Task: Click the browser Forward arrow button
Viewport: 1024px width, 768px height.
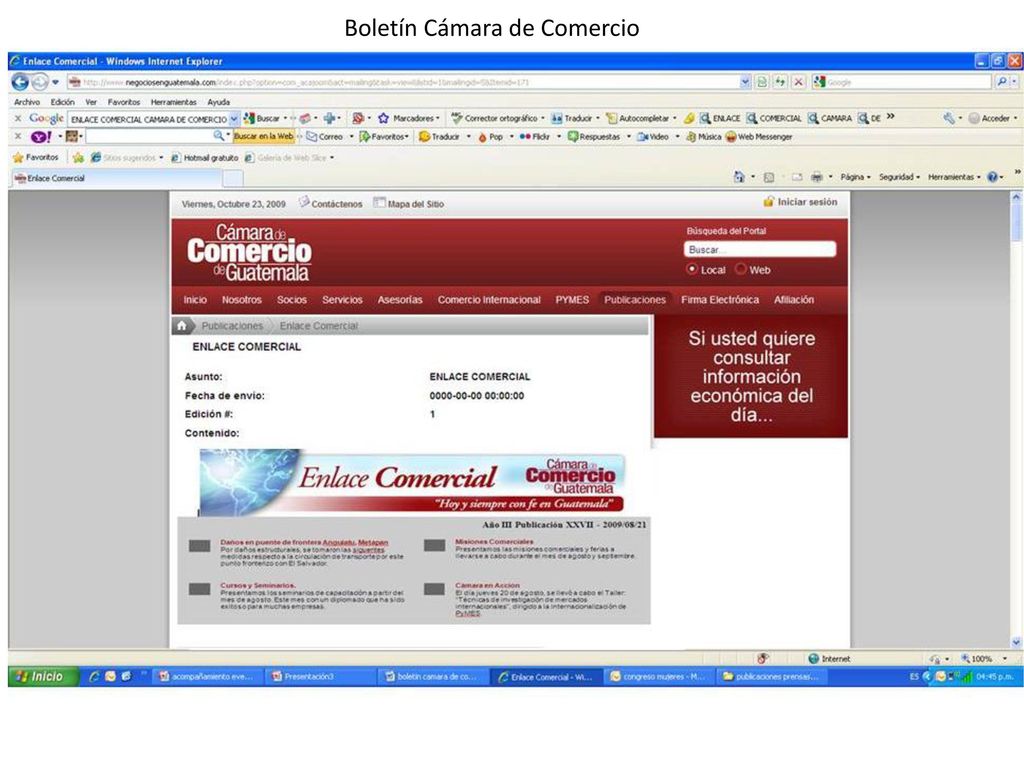Action: (x=40, y=82)
